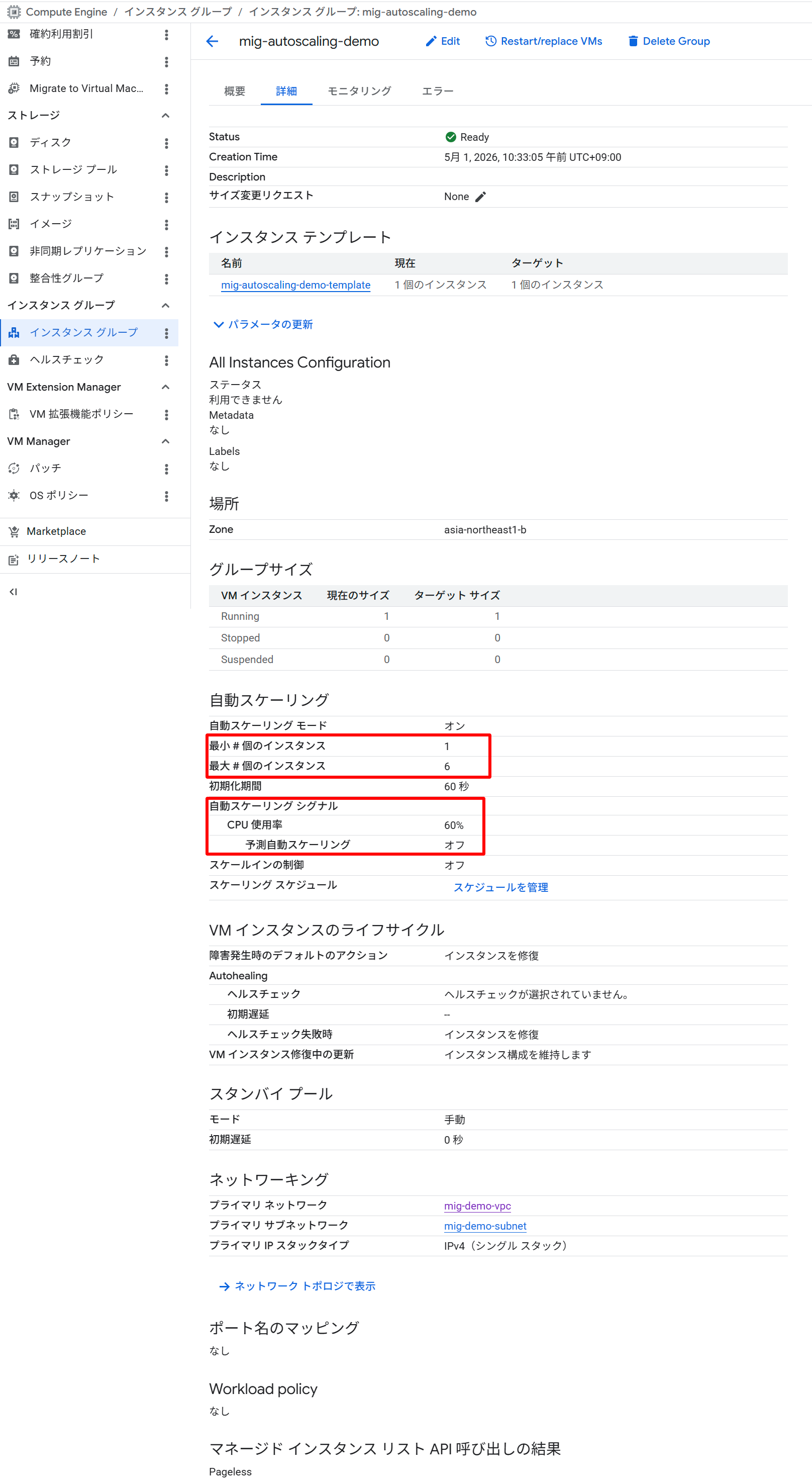Click the ヘルスチェック sidebar icon

[x=14, y=359]
